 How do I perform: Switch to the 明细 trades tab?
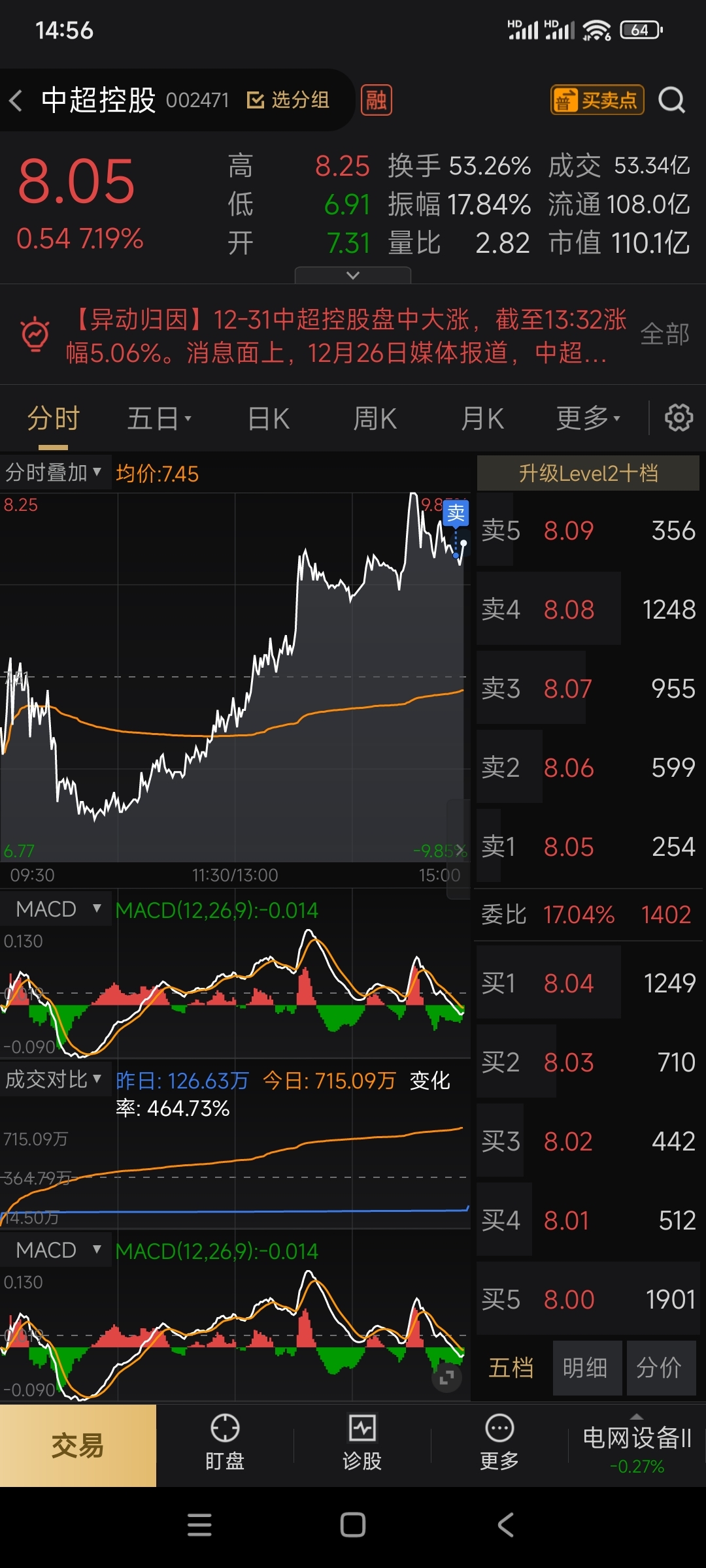(x=586, y=1367)
